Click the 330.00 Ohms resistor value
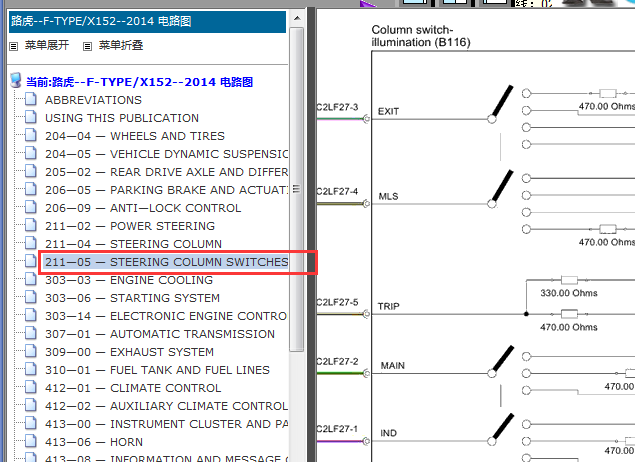635x462 pixels. [x=569, y=293]
